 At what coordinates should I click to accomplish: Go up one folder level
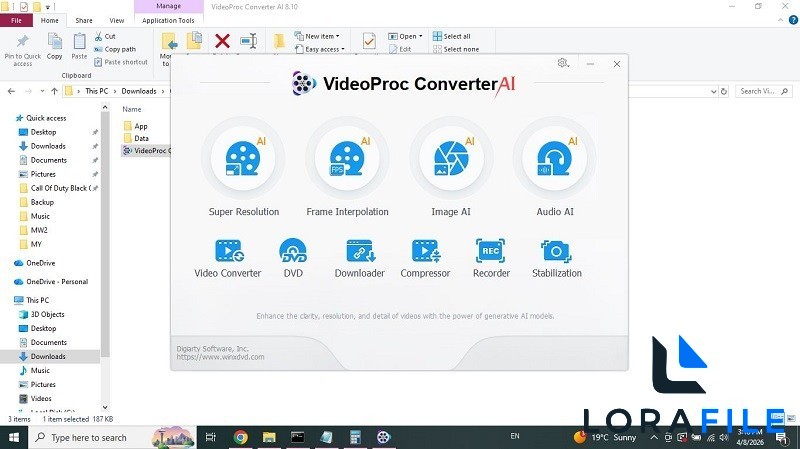coord(54,91)
